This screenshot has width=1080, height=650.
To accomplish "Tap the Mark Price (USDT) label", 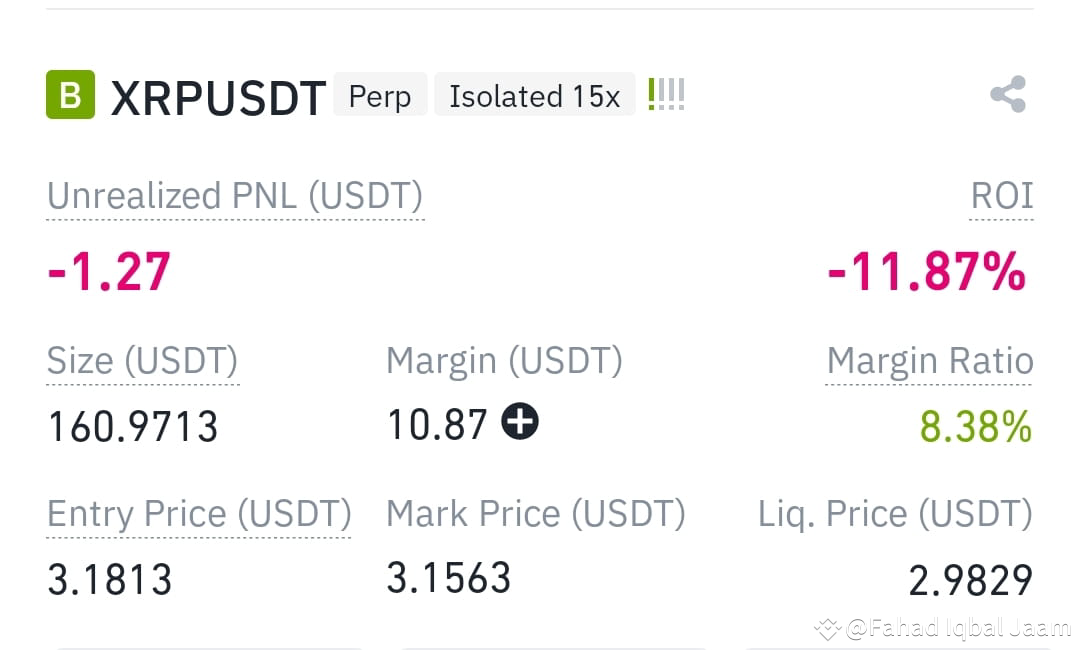I will coord(536,514).
